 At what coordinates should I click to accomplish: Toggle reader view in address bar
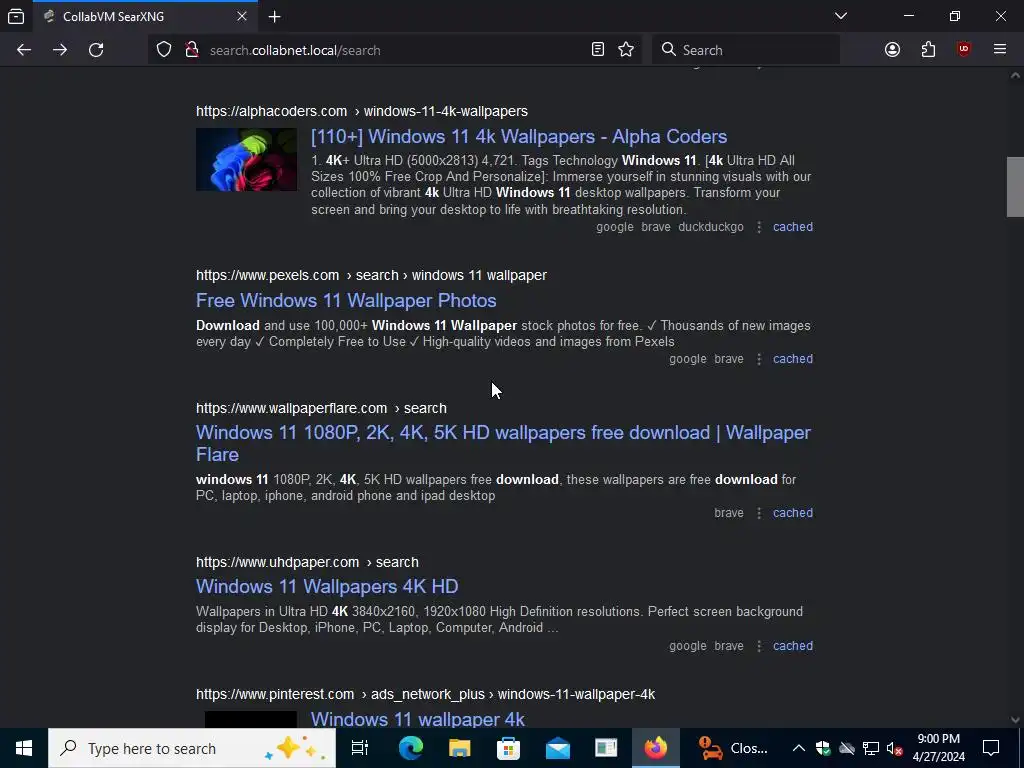[598, 50]
